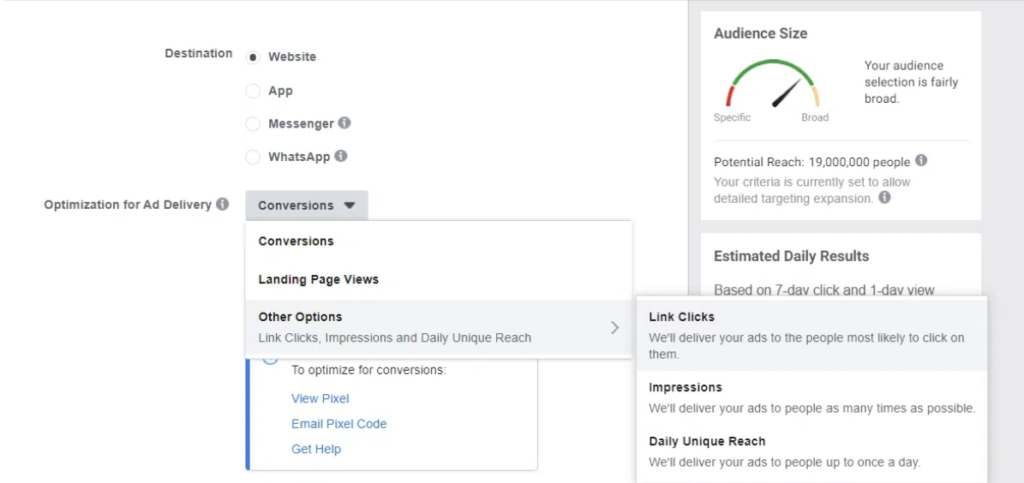Choose the App destination radio button
This screenshot has width=1024, height=483.
point(253,91)
